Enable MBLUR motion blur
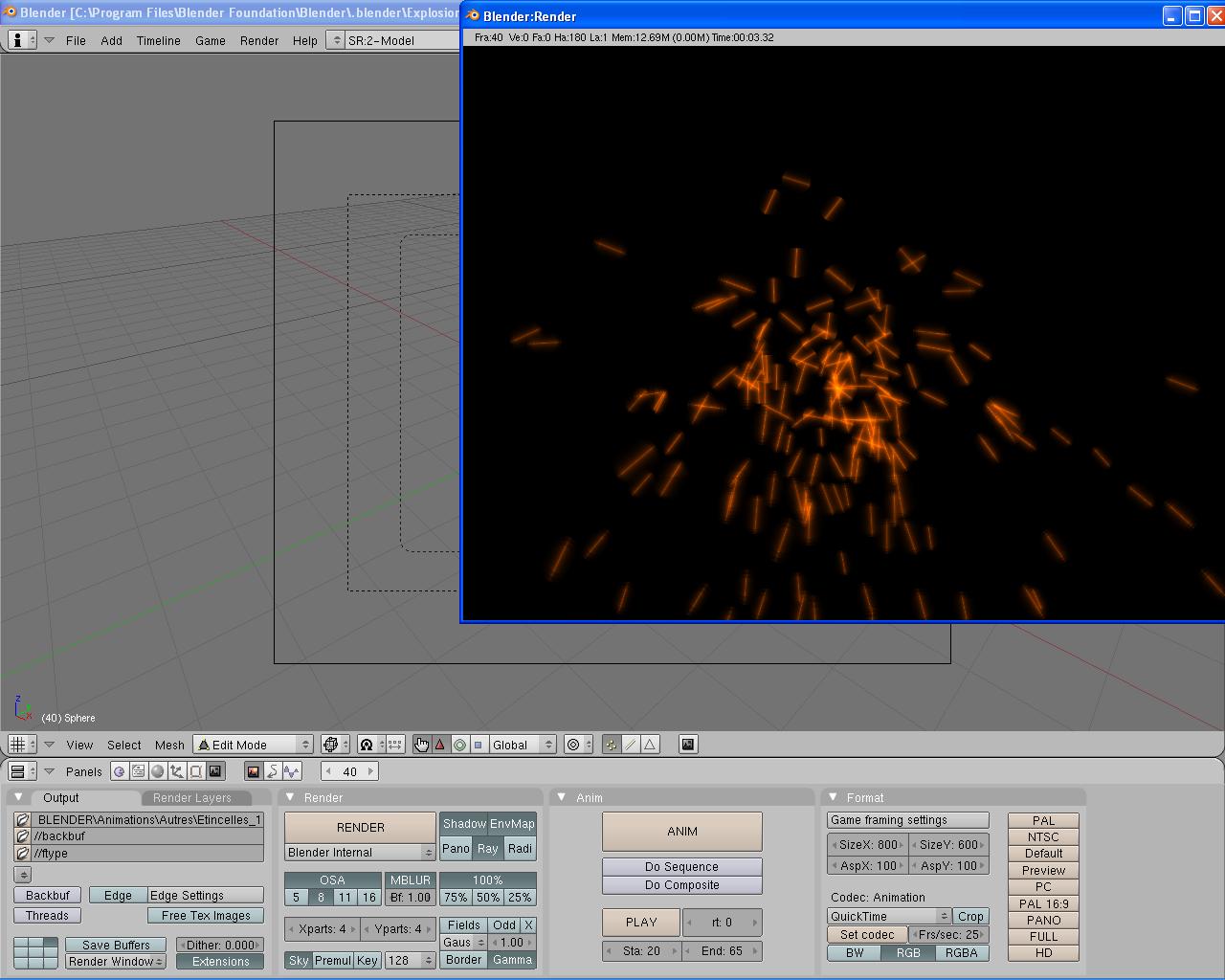Screen dimensions: 1225x980 (x=410, y=880)
